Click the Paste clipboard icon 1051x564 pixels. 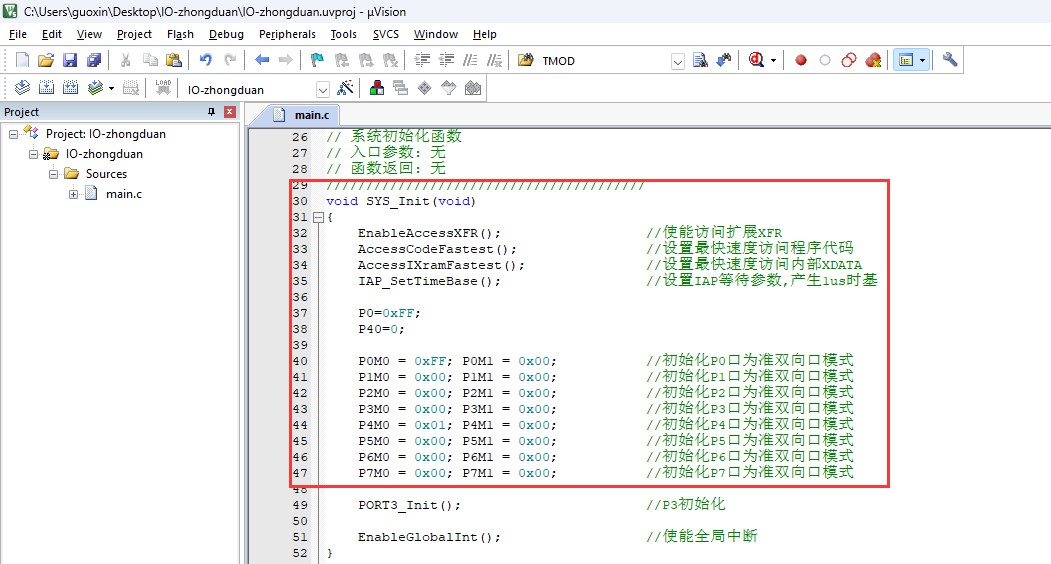click(174, 60)
